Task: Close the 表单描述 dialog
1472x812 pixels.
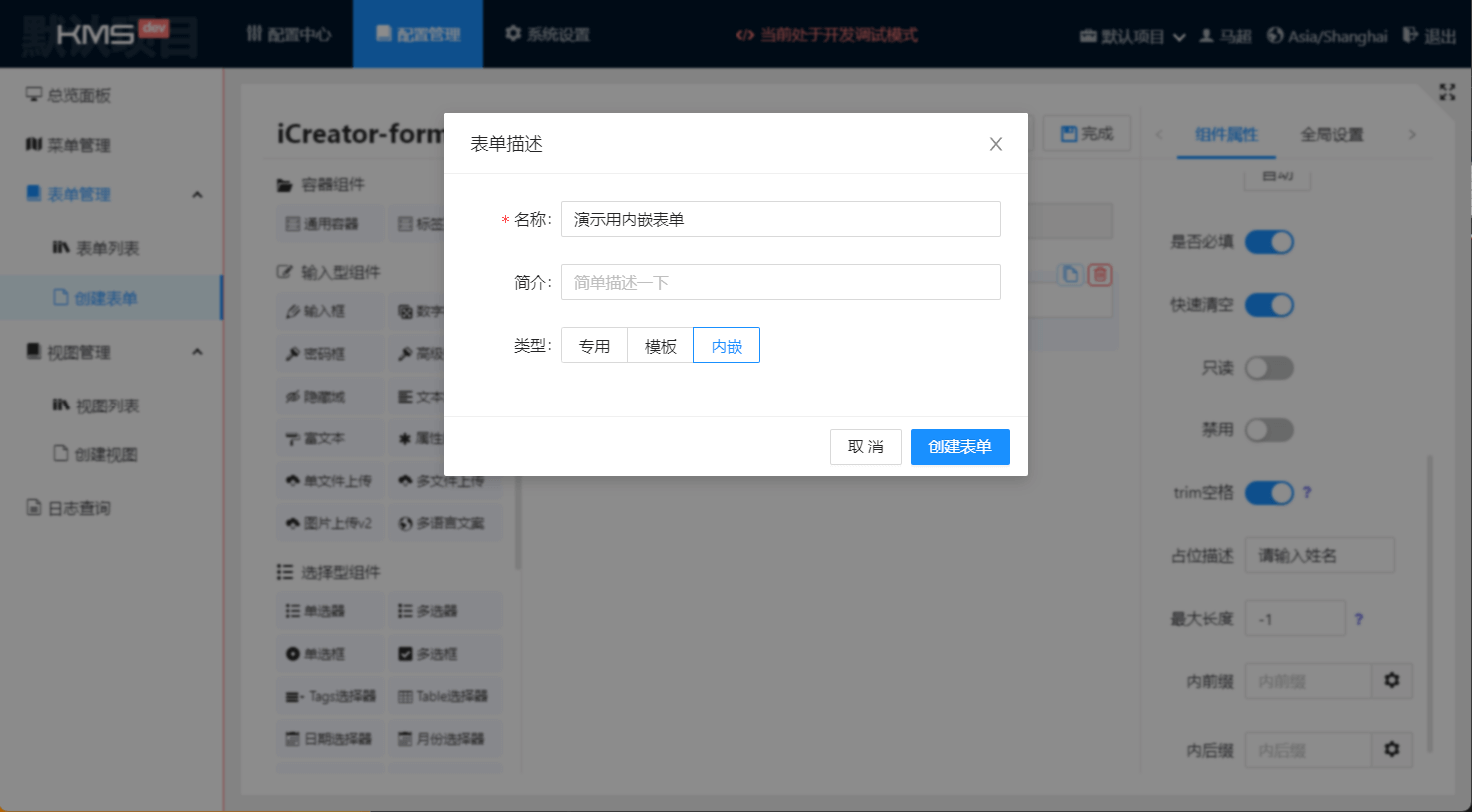Action: [x=995, y=144]
